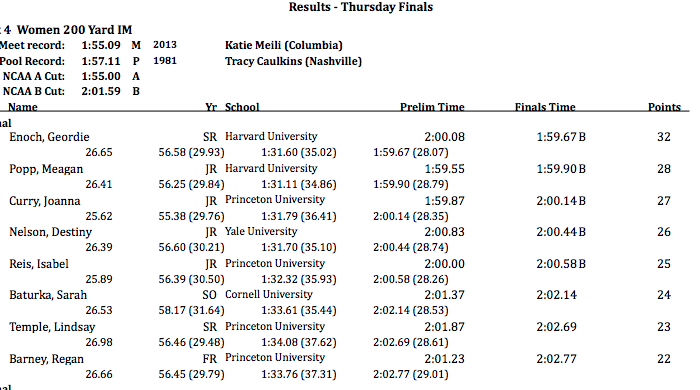Image resolution: width=700 pixels, height=390 pixels.
Task: Click Cornell University in Baturka's row
Action: coord(269,295)
